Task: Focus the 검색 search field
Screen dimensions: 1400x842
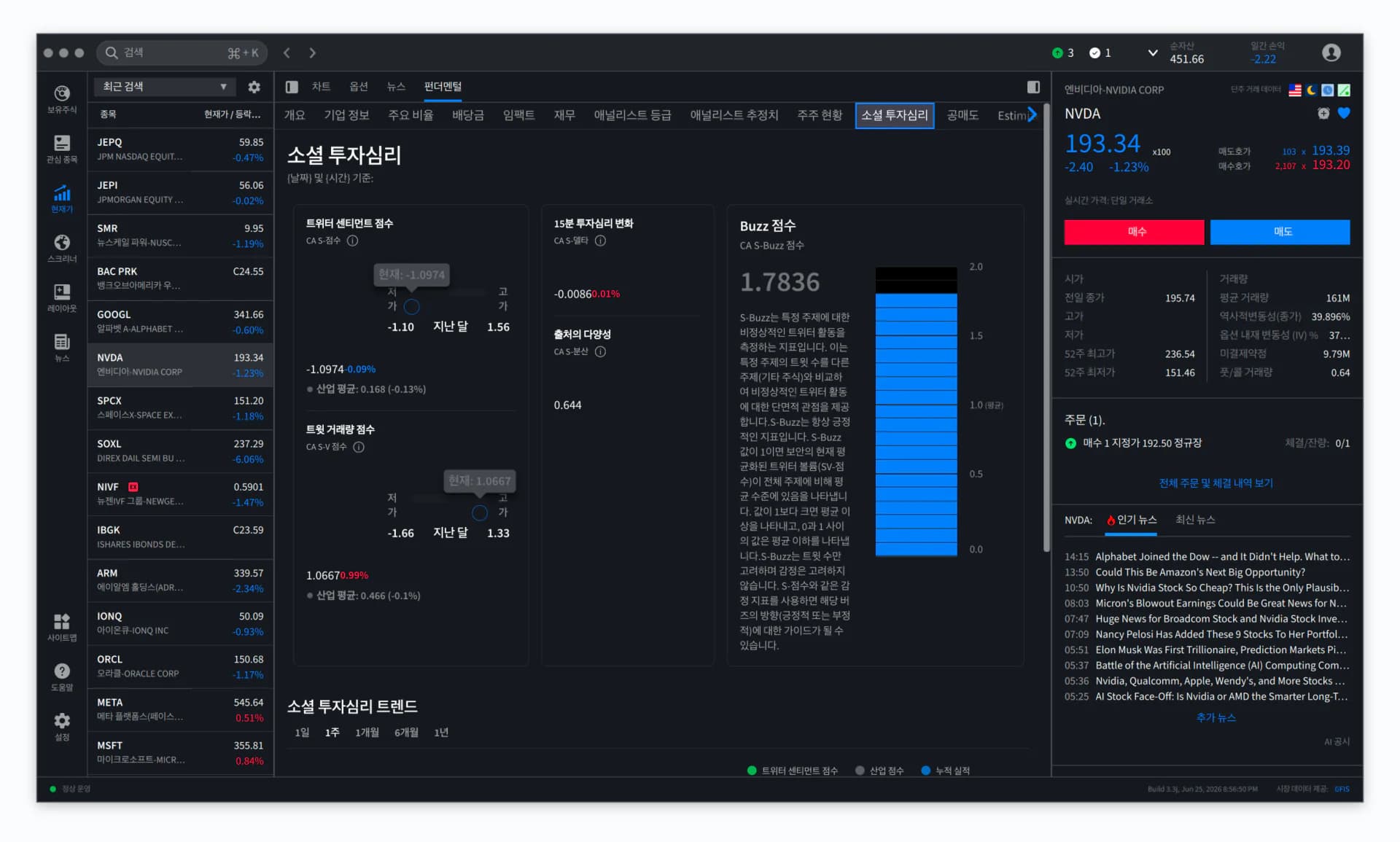Action: [182, 52]
